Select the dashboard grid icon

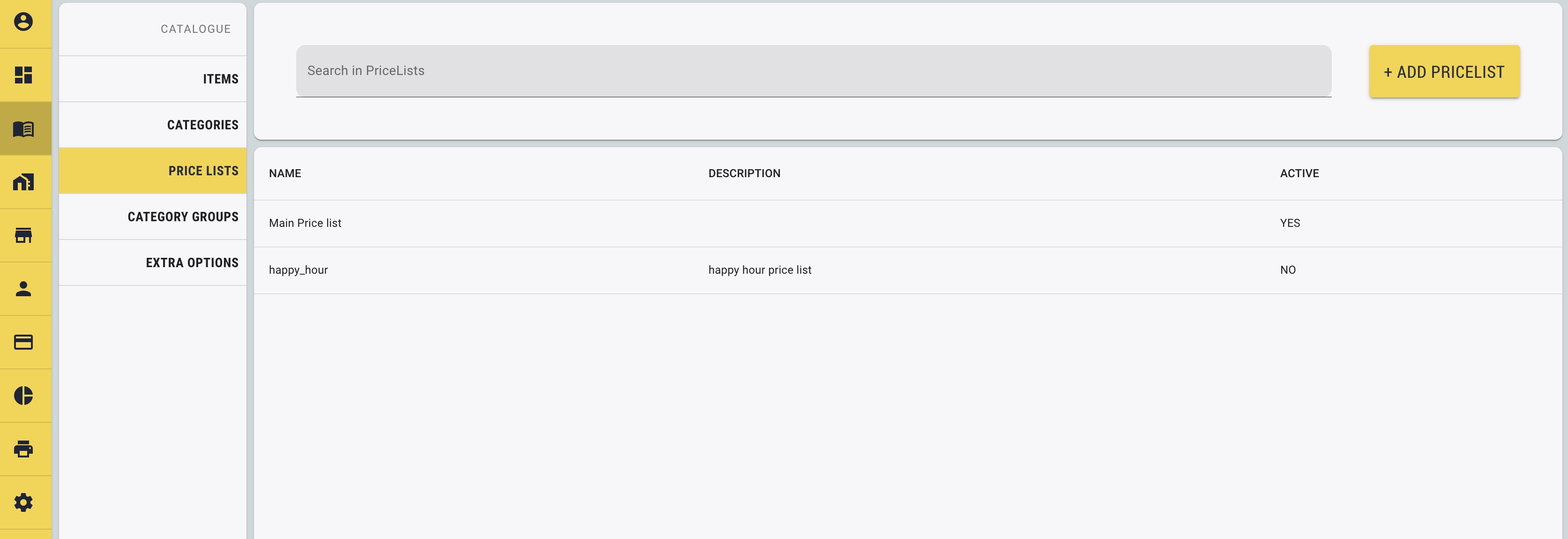24,75
